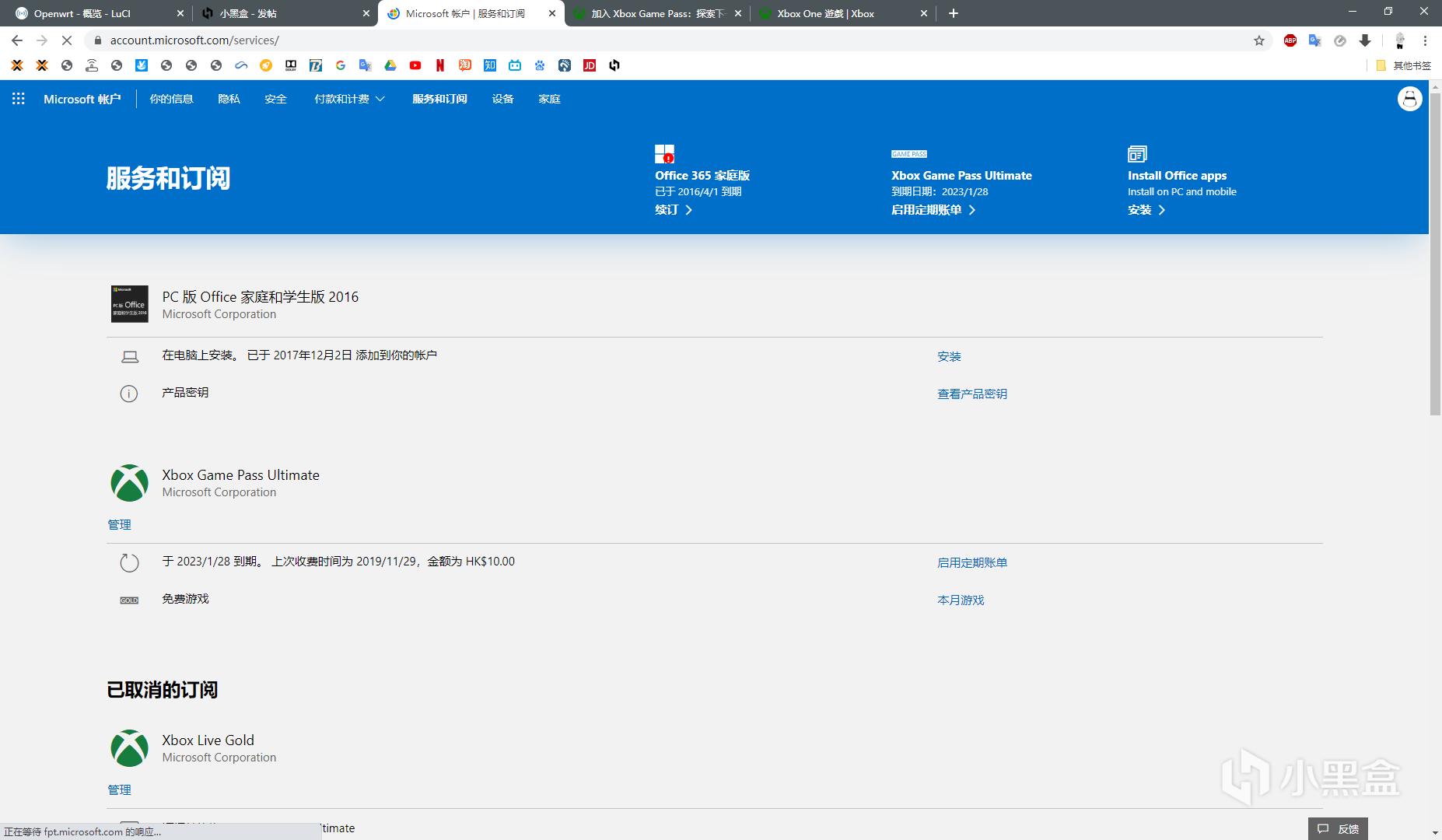The width and height of the screenshot is (1442, 840).
Task: Click the Office 365 家庭版 header title
Action: [702, 176]
